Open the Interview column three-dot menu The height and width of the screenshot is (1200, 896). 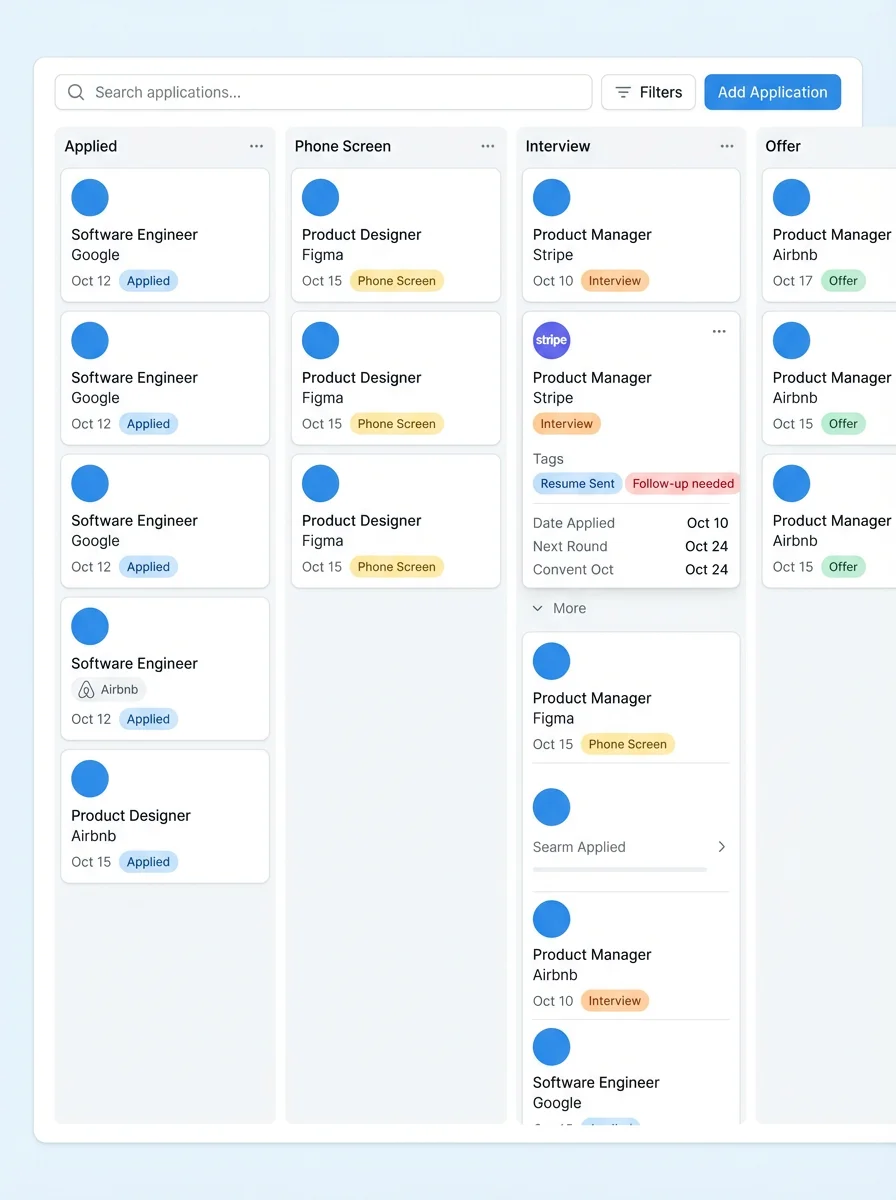(x=727, y=146)
